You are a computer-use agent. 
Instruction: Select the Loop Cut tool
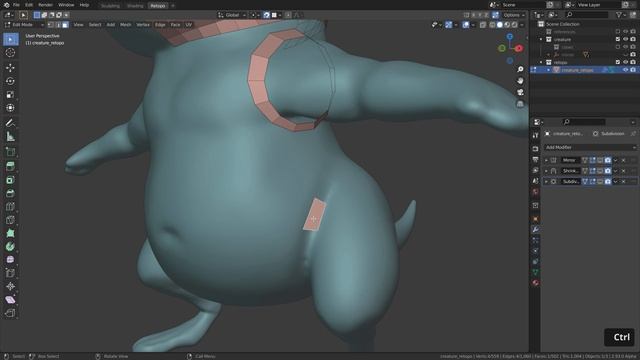point(10,207)
